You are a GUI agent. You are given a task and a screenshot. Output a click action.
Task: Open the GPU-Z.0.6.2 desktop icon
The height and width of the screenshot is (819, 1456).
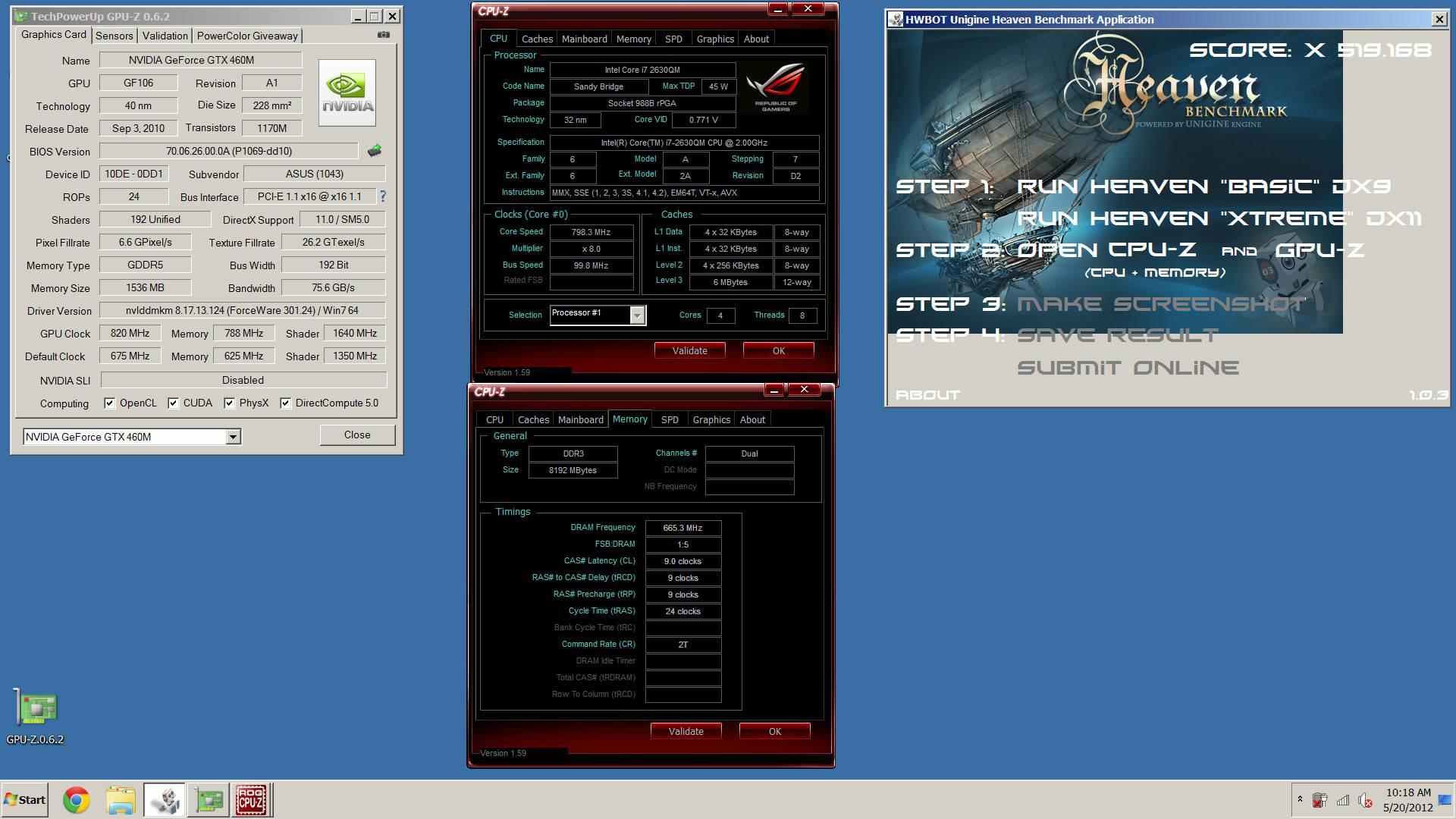tap(36, 717)
